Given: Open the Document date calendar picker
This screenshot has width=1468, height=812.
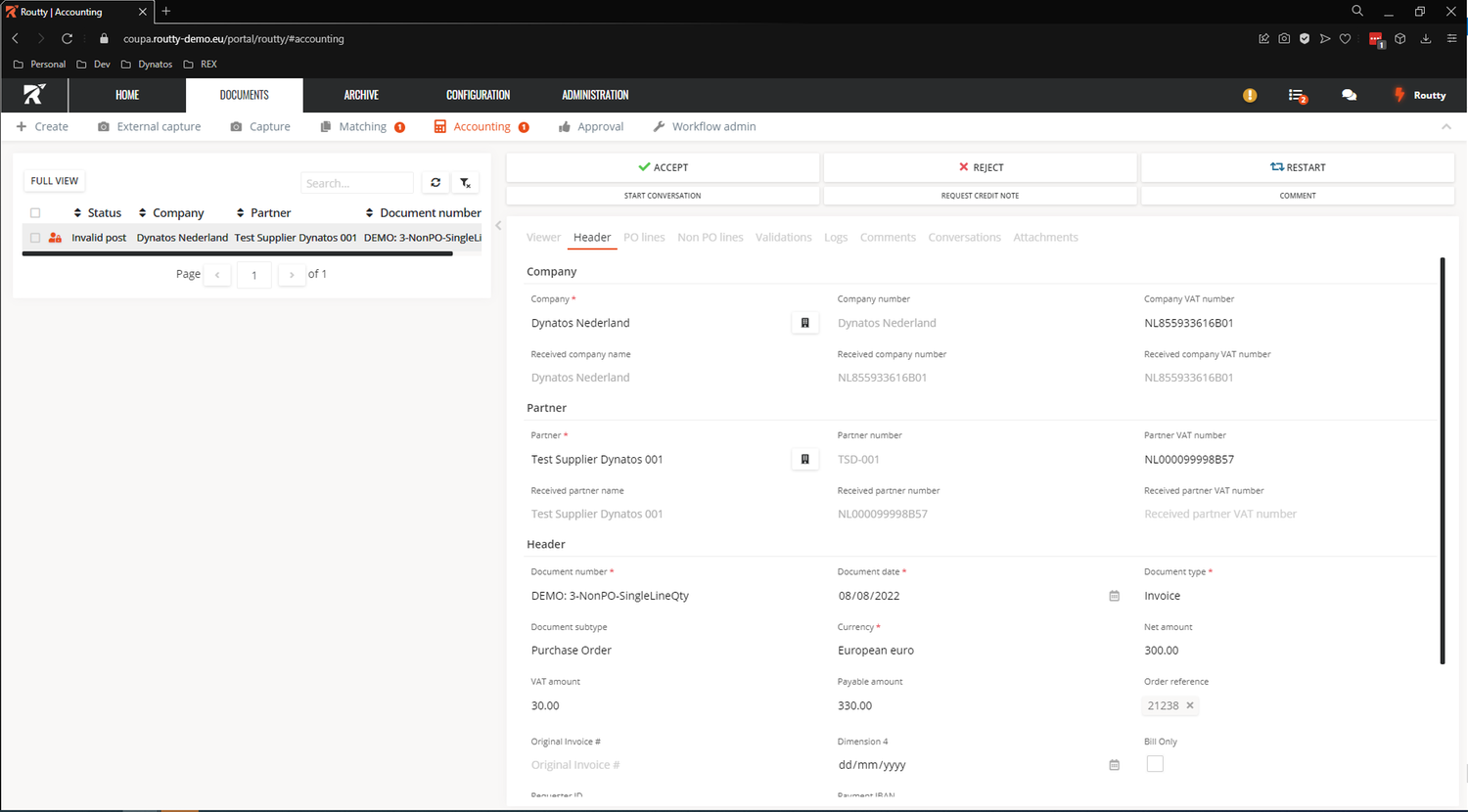Looking at the screenshot, I should coord(1113,595).
